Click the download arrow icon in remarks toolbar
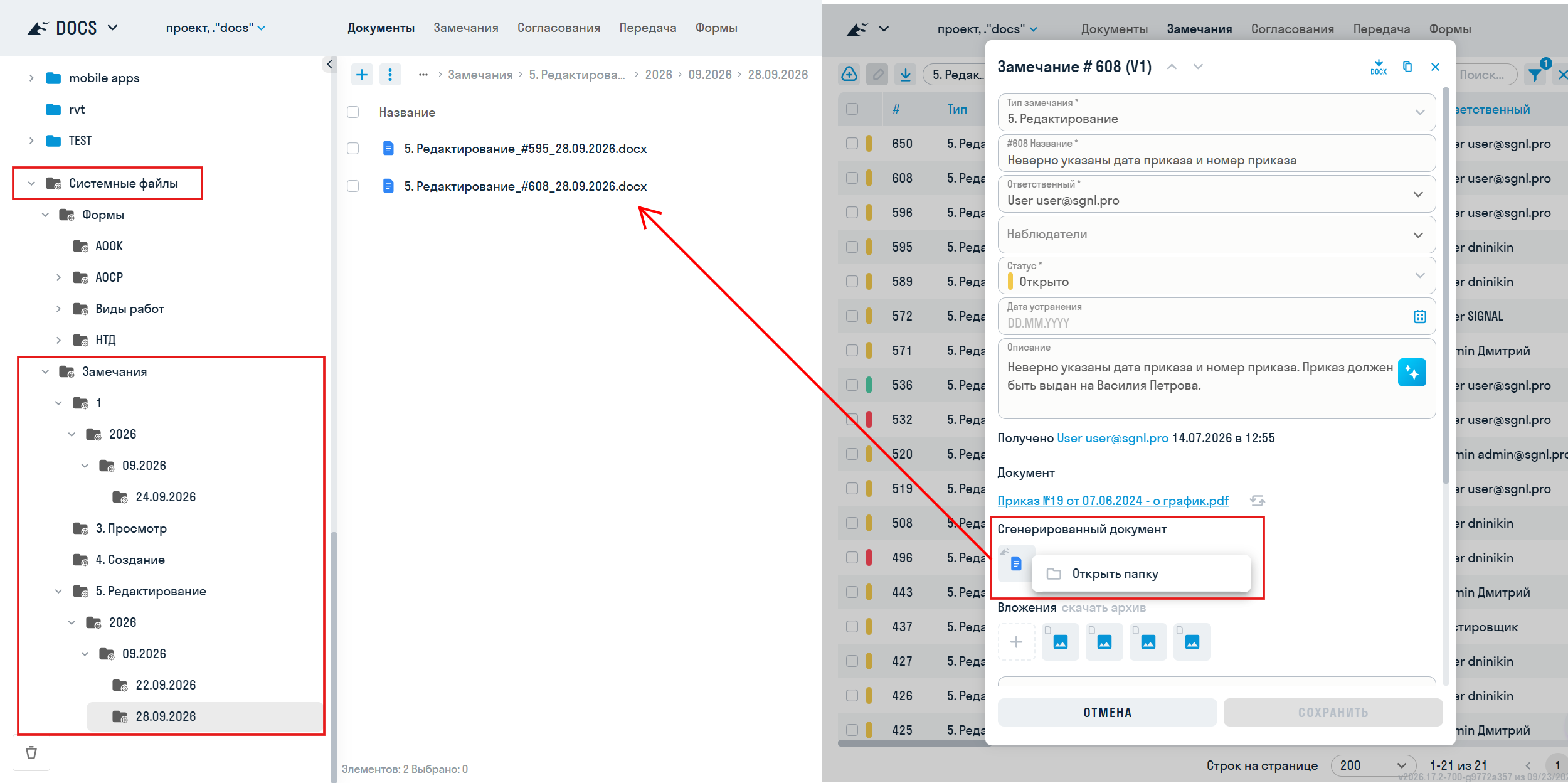Screen dimensions: 1568x783 pyautogui.click(x=905, y=75)
